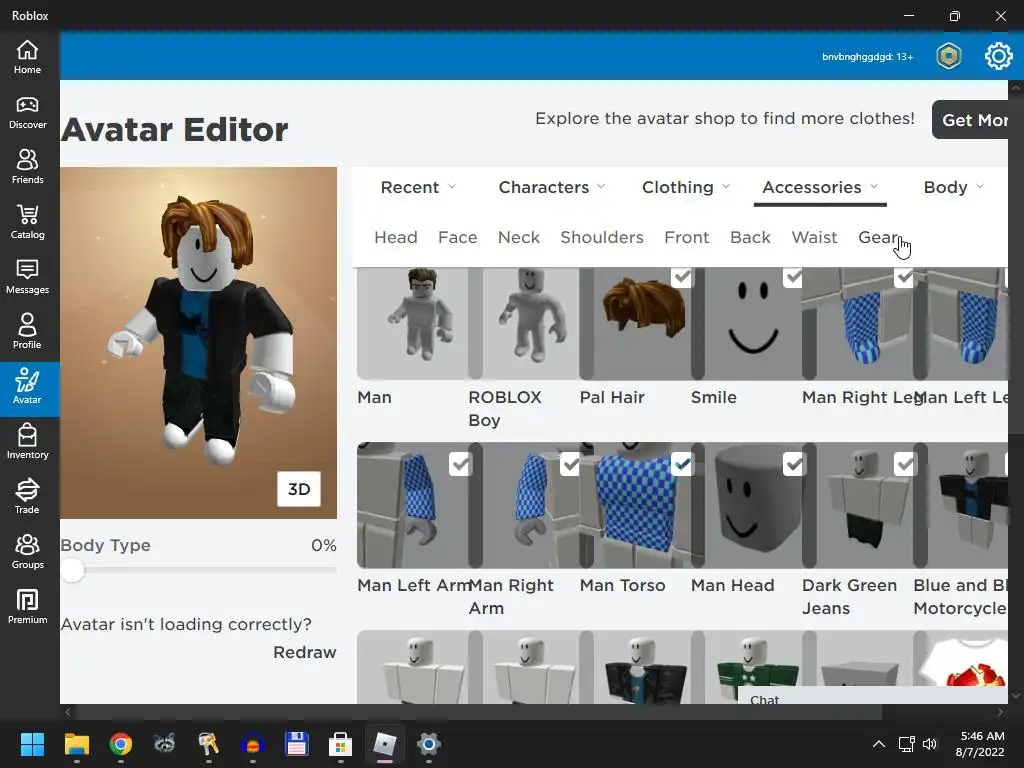The height and width of the screenshot is (768, 1024).
Task: Switch the avatar preview with the 3D button
Action: (299, 489)
